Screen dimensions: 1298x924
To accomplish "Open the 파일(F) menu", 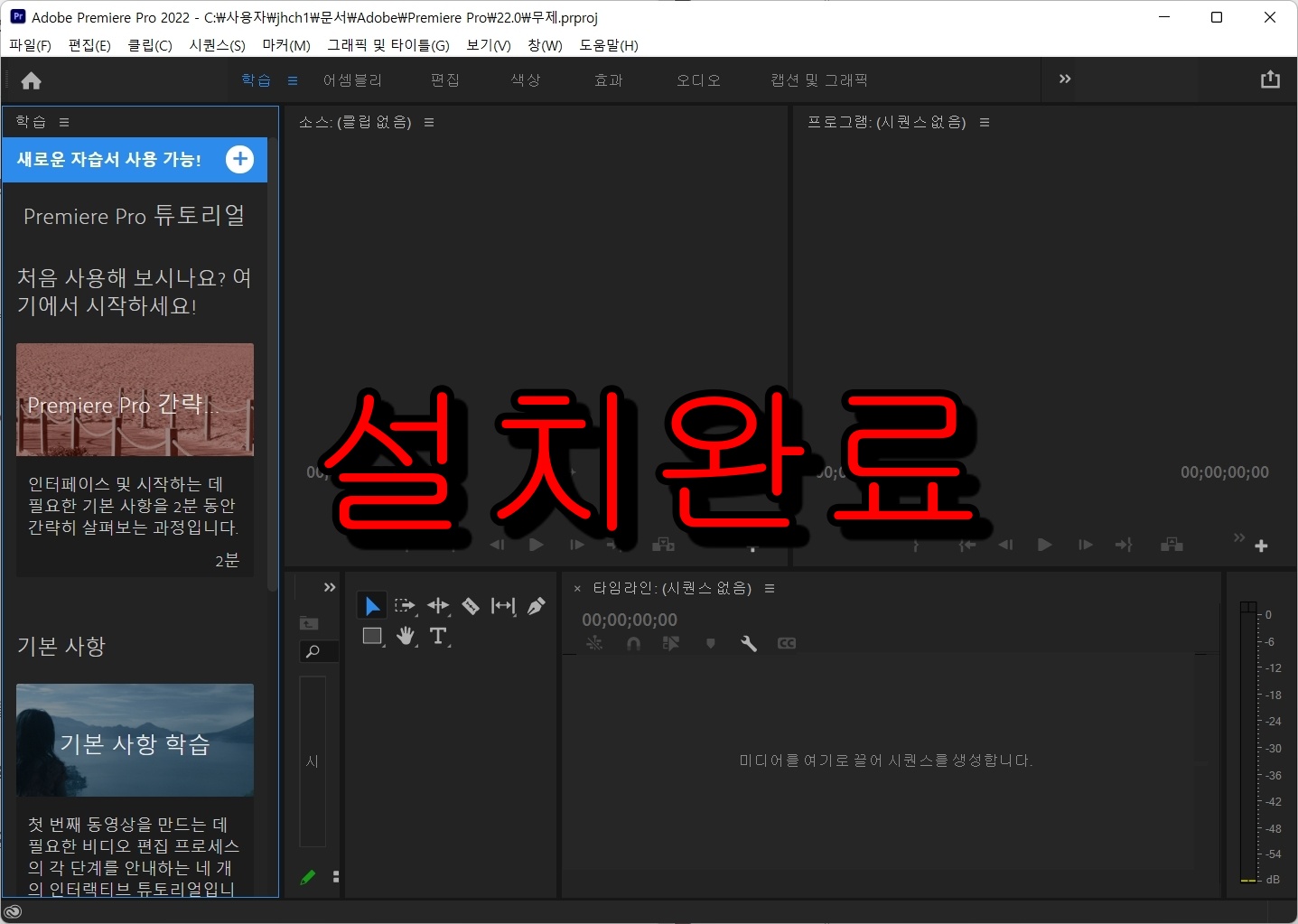I will point(29,45).
